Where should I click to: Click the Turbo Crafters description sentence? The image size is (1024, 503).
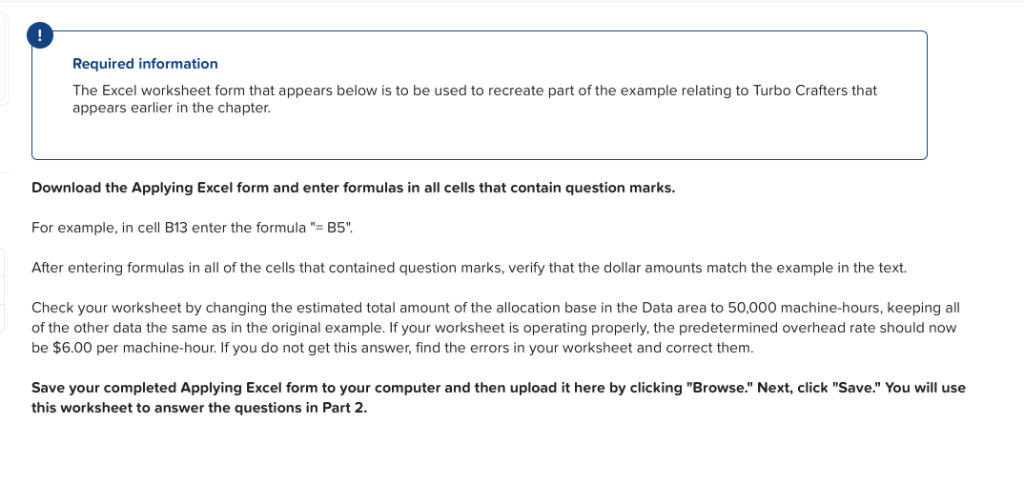[x=474, y=90]
